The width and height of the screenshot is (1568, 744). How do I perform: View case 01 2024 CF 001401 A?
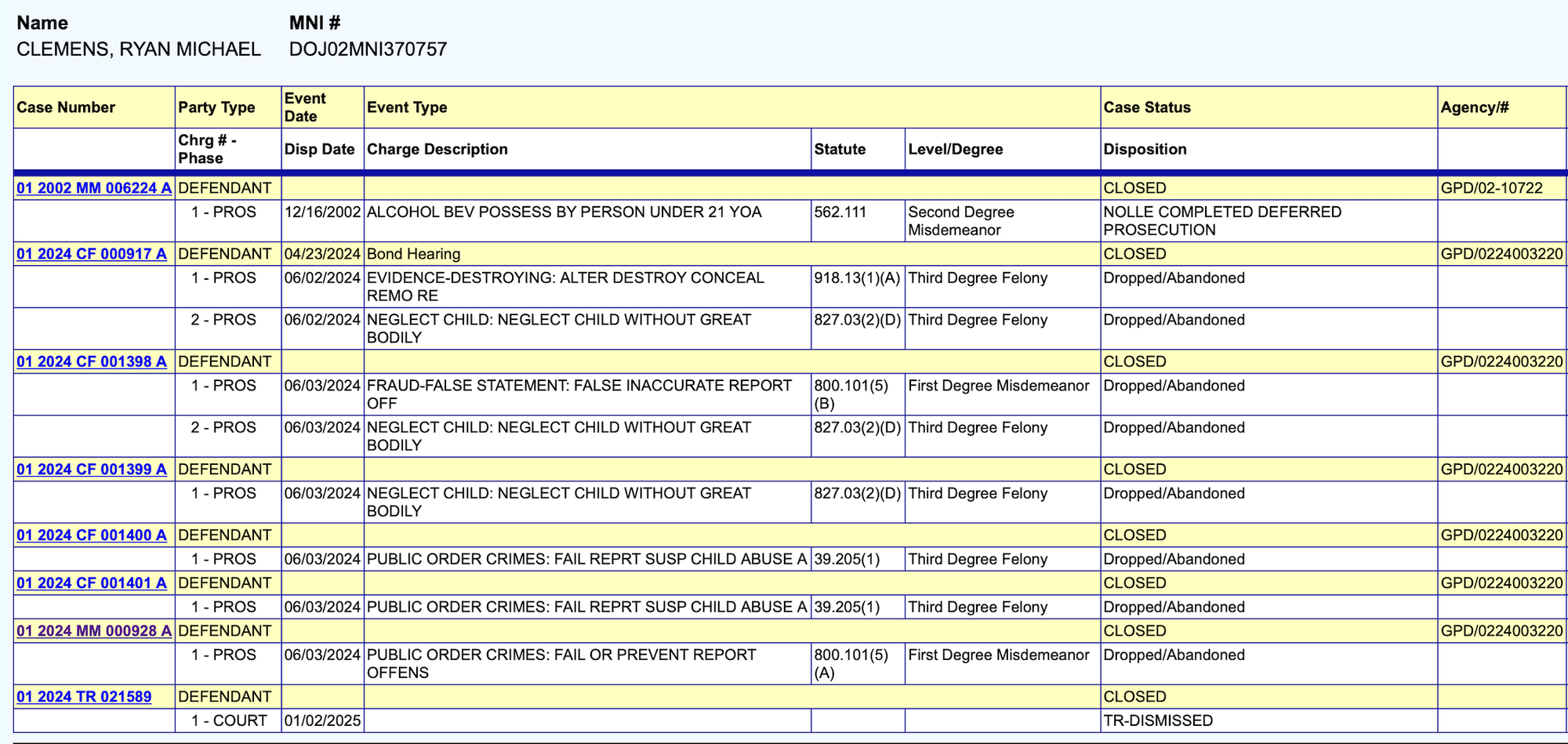tap(91, 582)
